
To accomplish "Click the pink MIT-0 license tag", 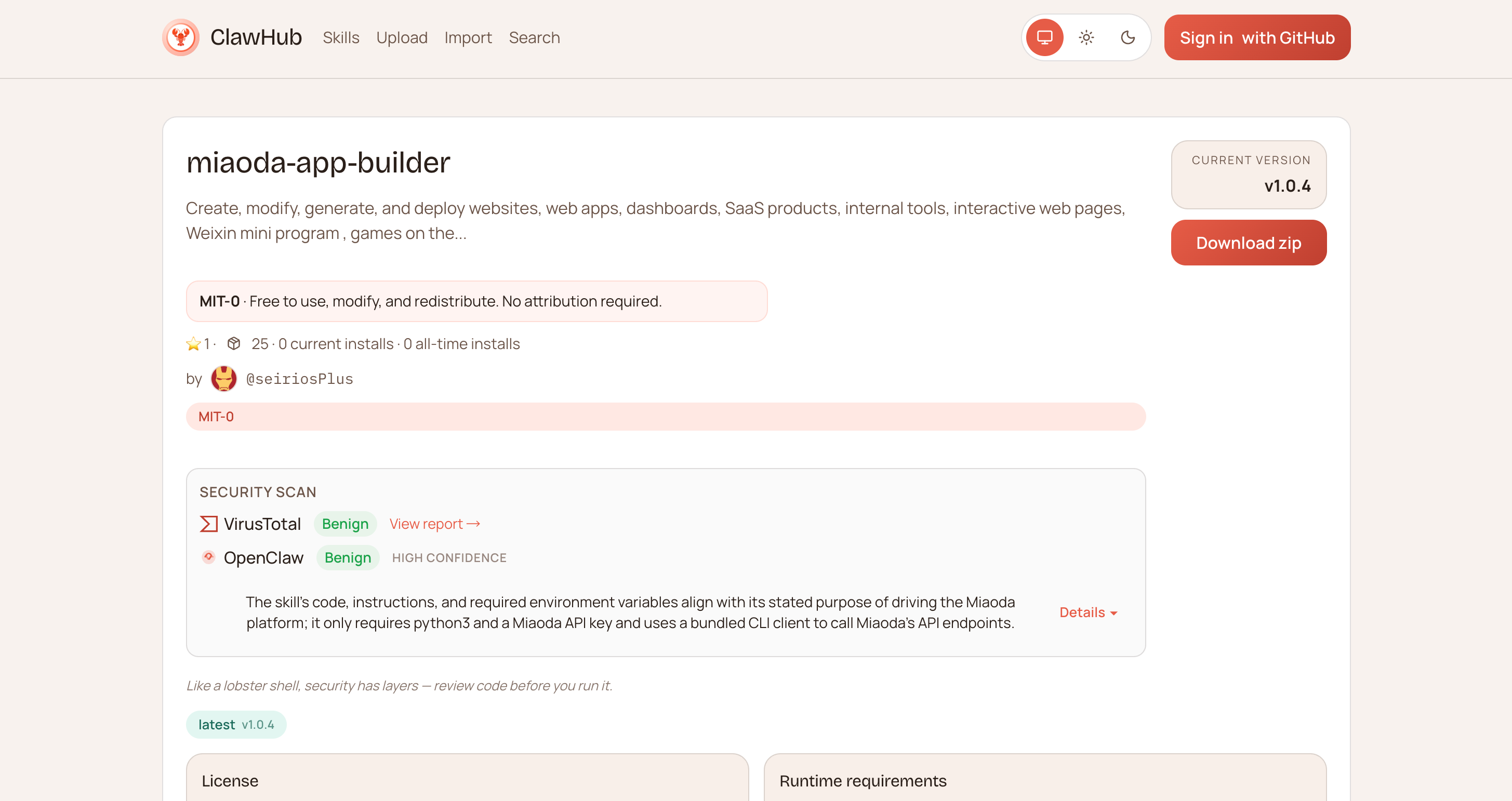I will coord(216,417).
